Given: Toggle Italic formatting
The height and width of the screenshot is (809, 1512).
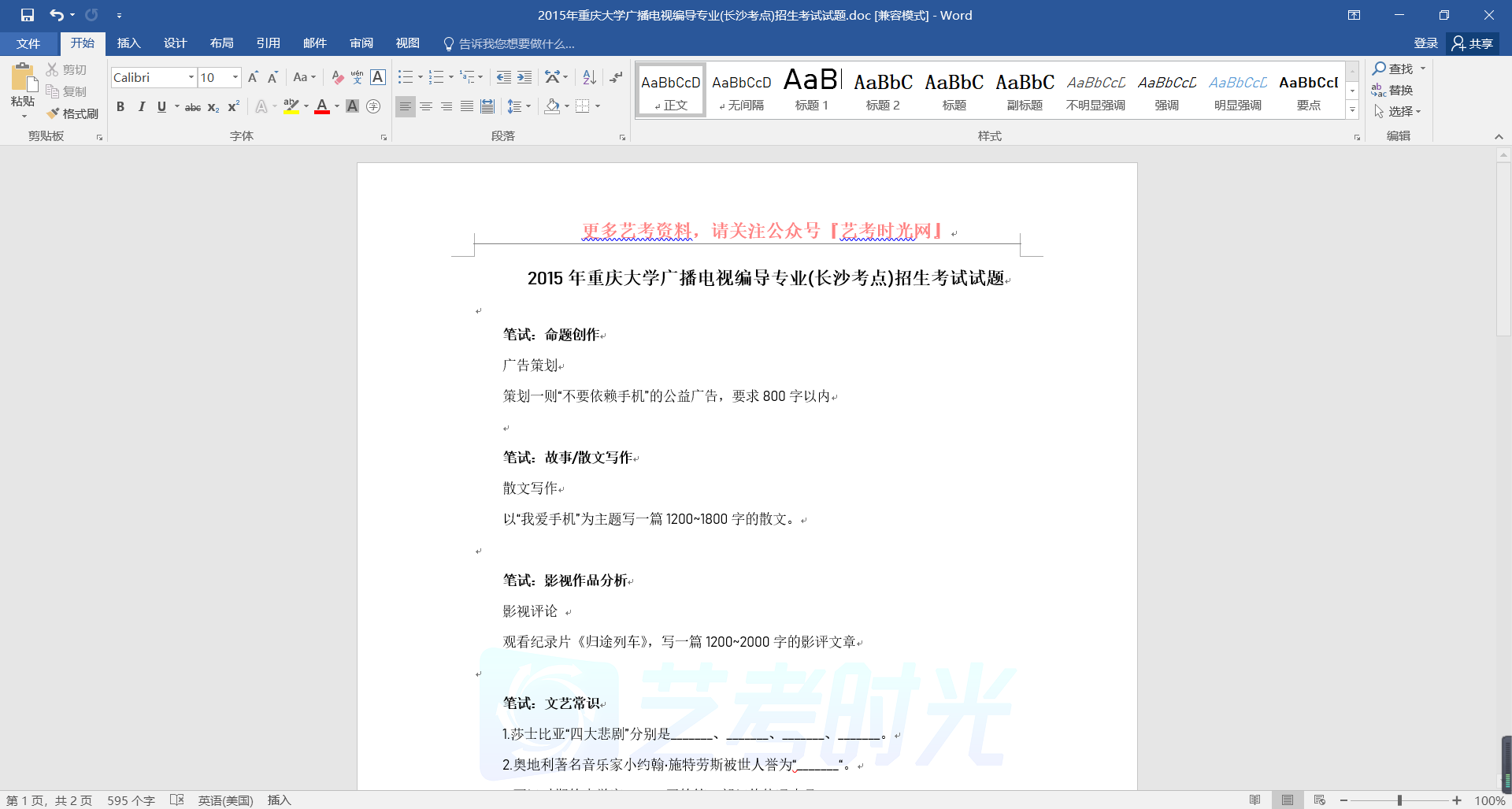Looking at the screenshot, I should (141, 107).
